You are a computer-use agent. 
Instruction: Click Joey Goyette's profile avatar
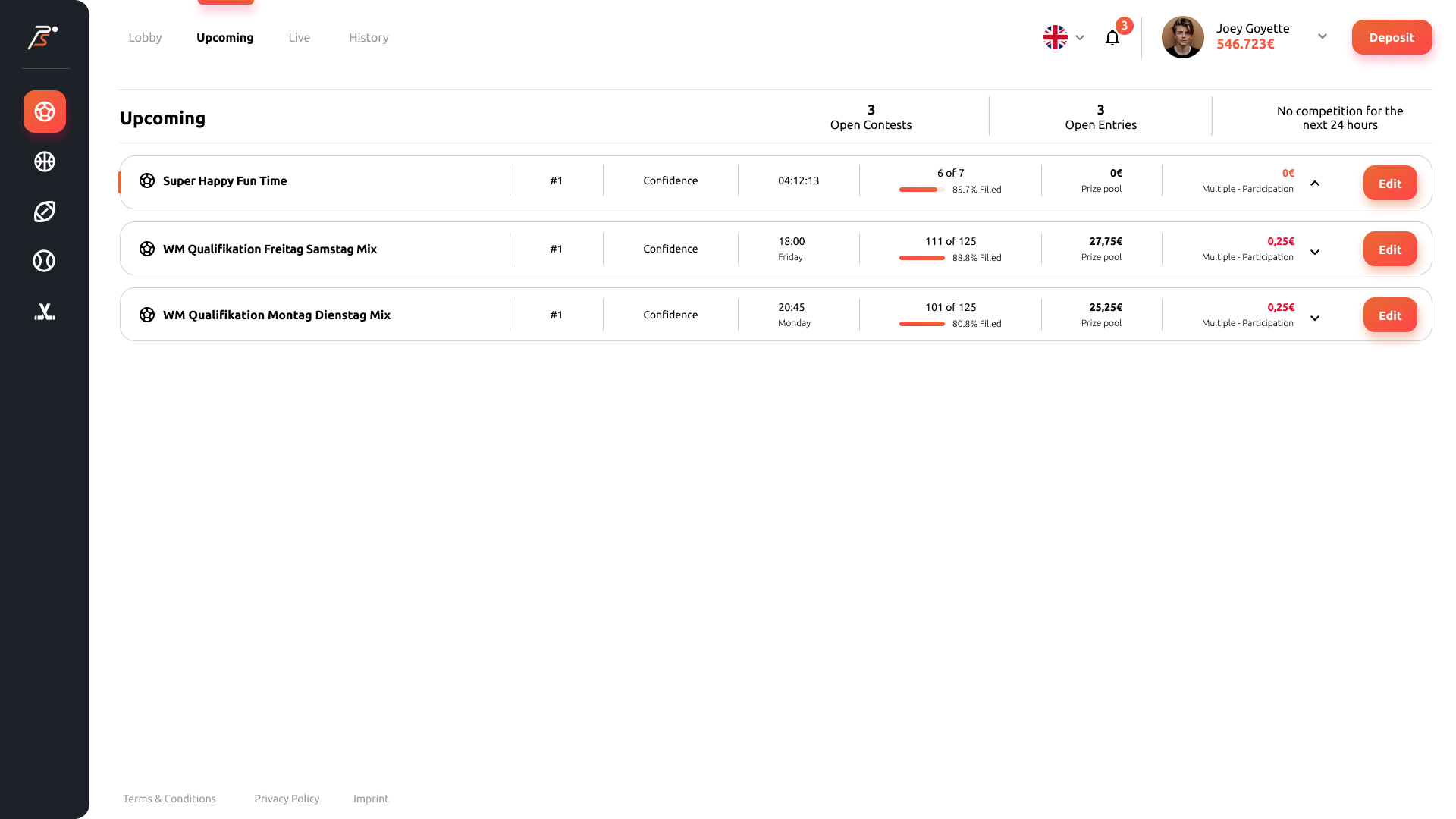pyautogui.click(x=1182, y=37)
